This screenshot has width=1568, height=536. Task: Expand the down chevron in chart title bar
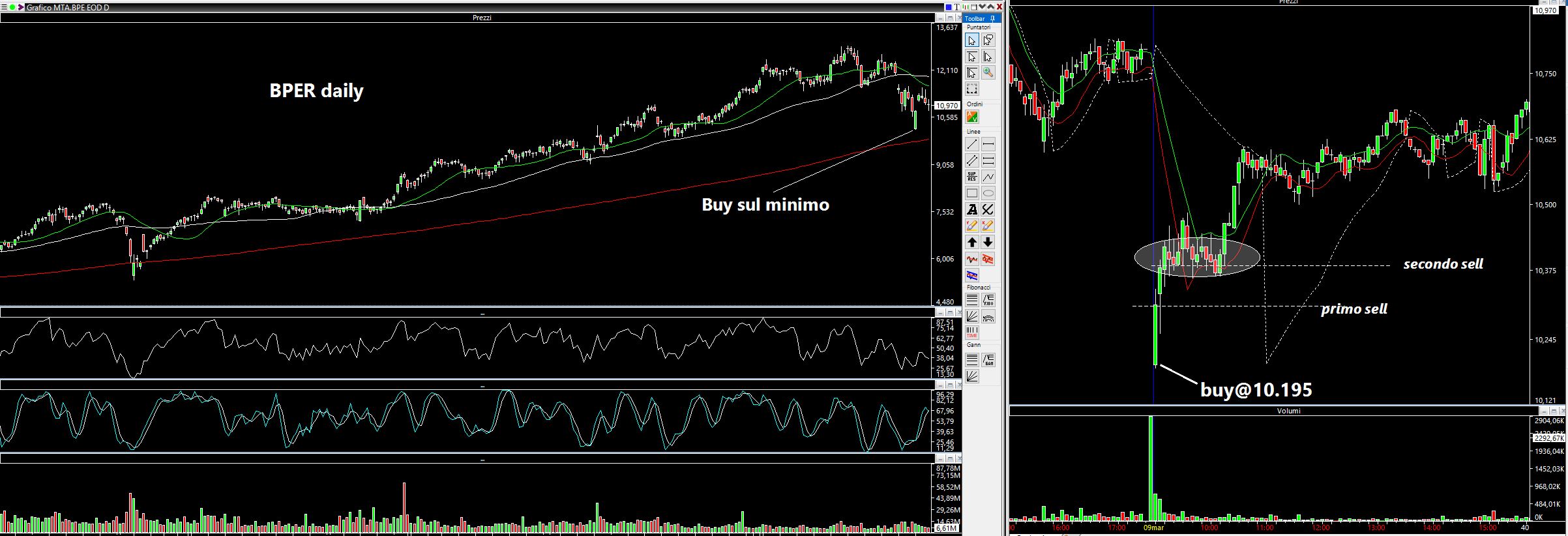[x=982, y=7]
